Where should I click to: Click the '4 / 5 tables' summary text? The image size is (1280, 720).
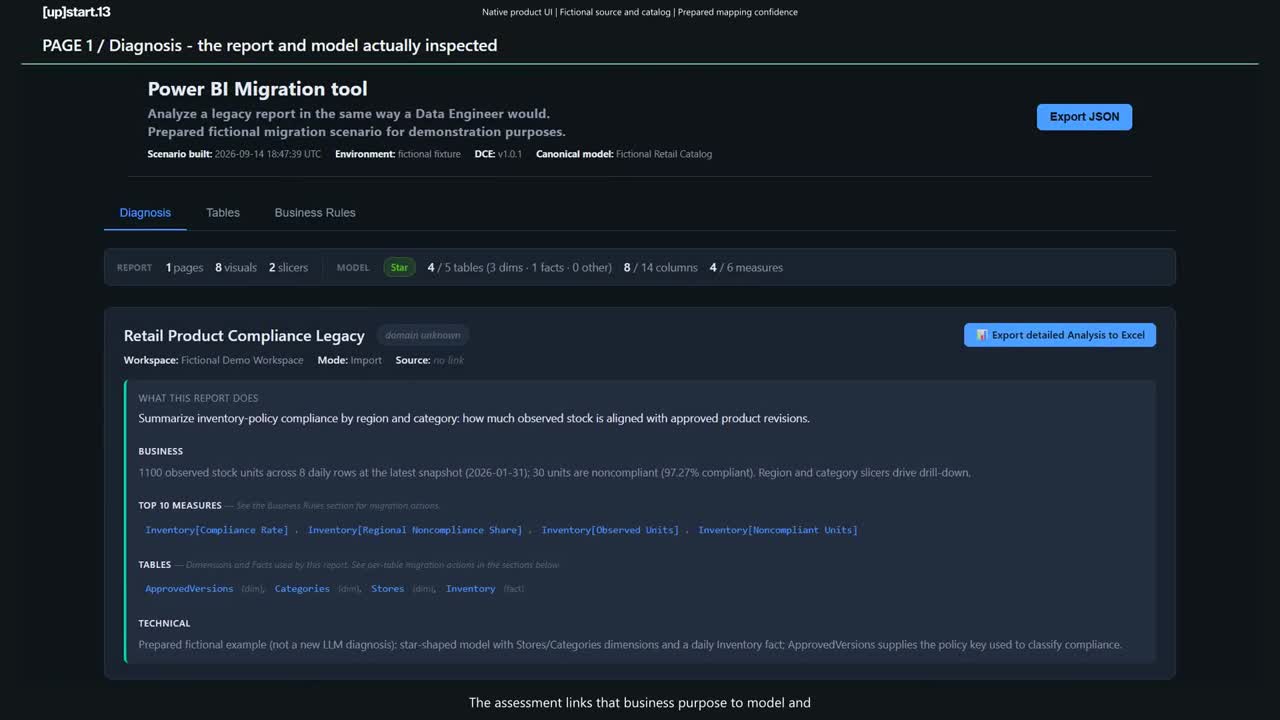click(520, 268)
